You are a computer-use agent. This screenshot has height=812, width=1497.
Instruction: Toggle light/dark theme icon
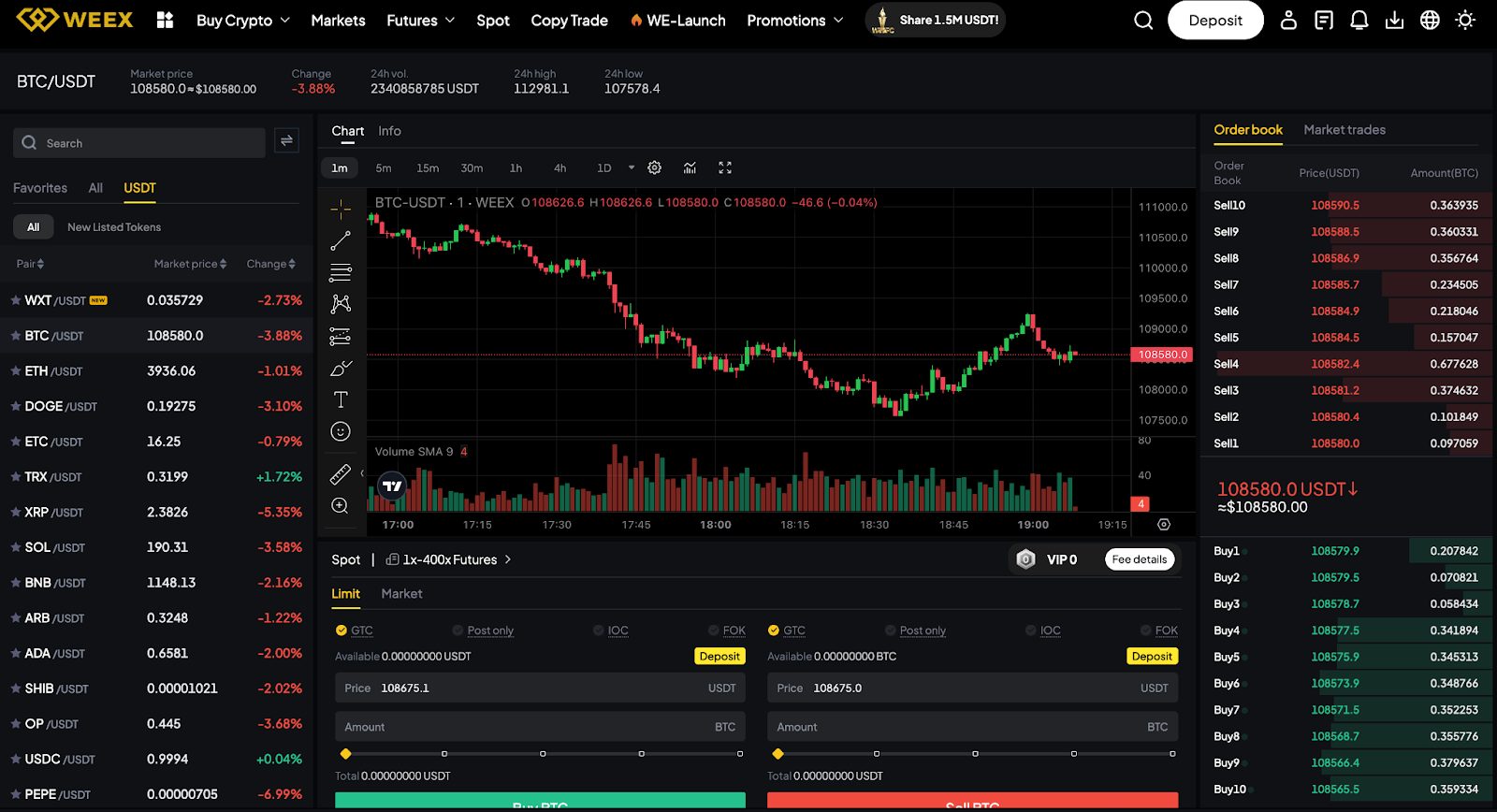pyautogui.click(x=1465, y=20)
